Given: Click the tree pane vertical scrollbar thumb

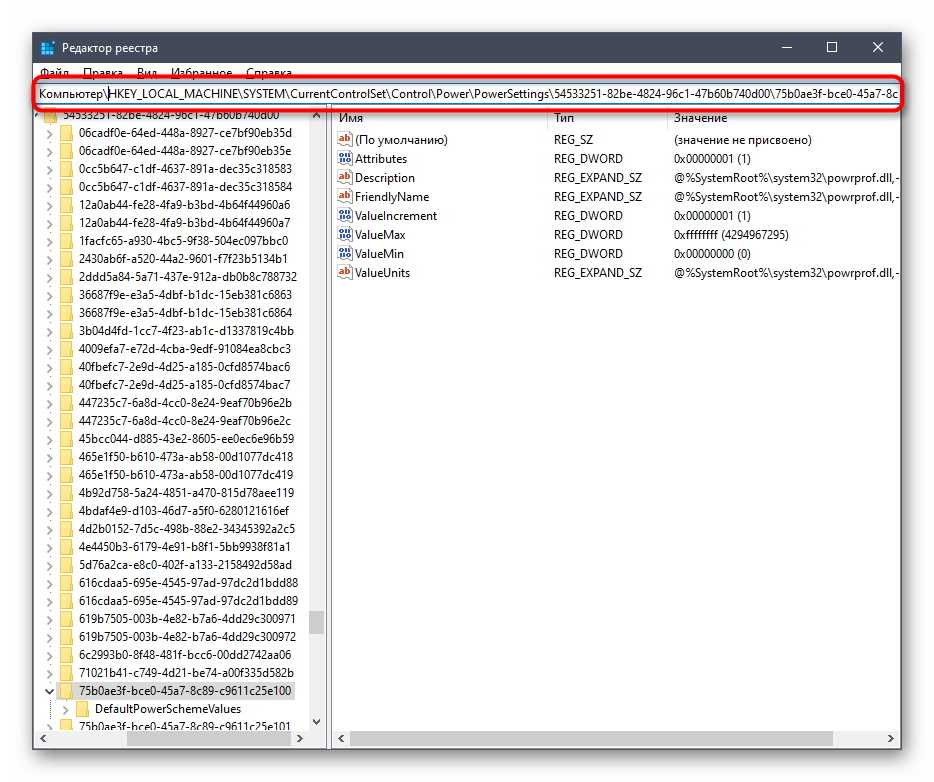Looking at the screenshot, I should click(x=316, y=622).
